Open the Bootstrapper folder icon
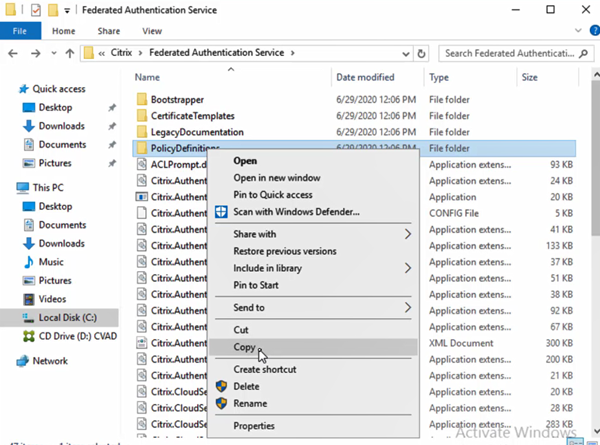The image size is (600, 445). [141, 100]
